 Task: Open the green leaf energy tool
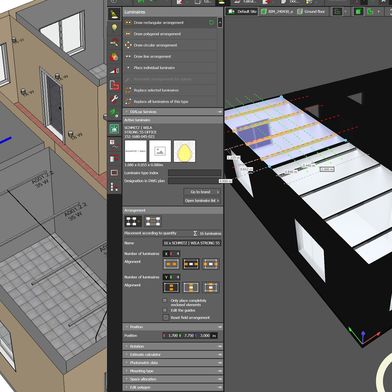coord(114,113)
